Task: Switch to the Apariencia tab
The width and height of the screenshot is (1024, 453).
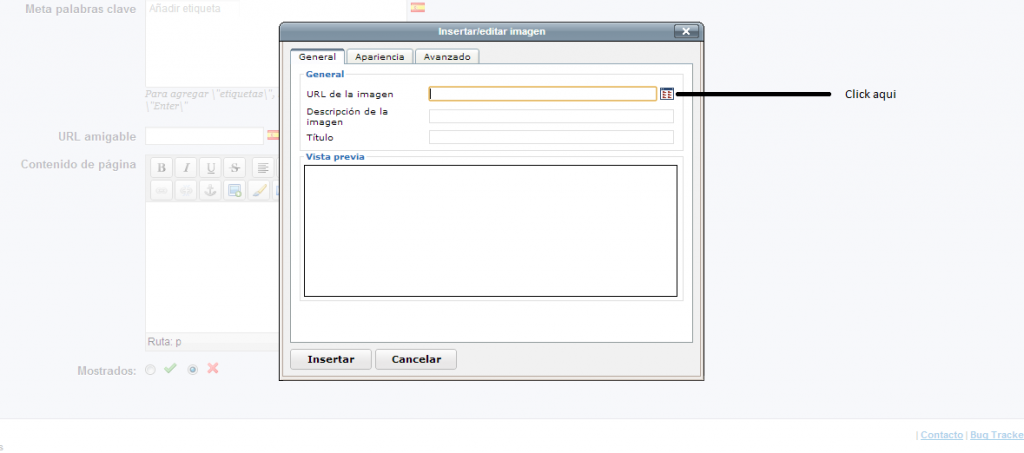Action: click(x=379, y=57)
